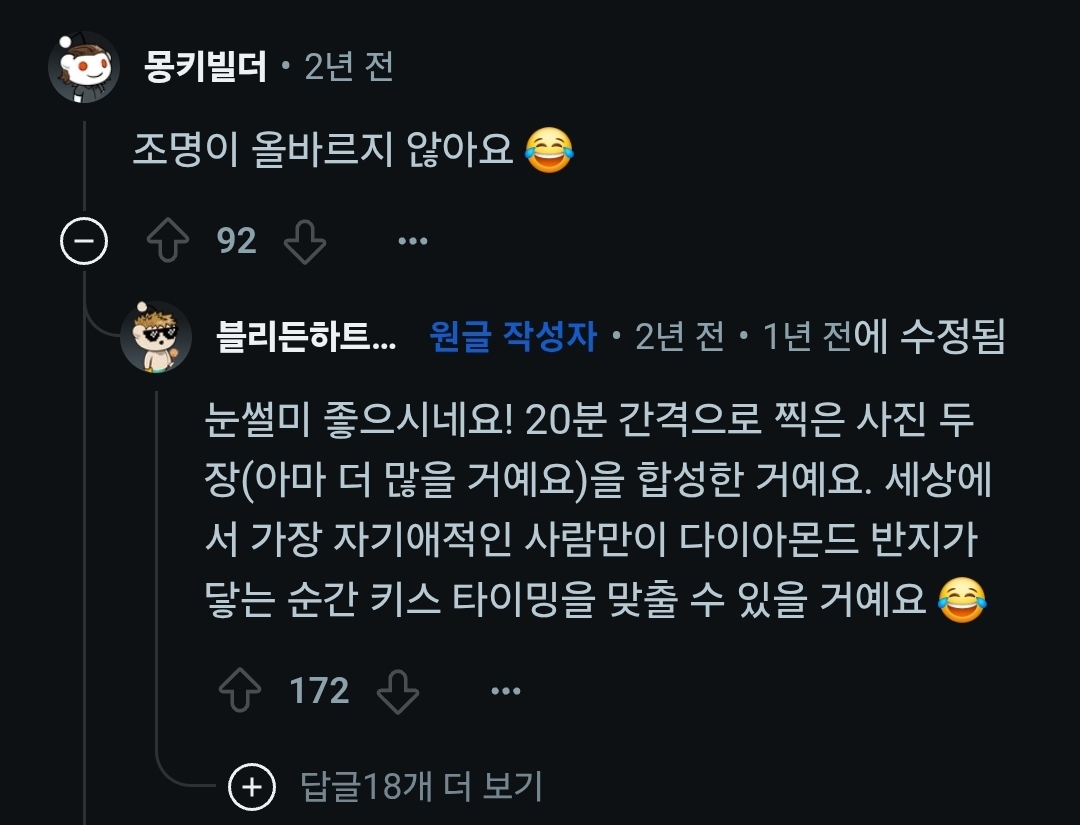Click the 172 vote count
Screen dimensions: 1080x825
(x=320, y=690)
